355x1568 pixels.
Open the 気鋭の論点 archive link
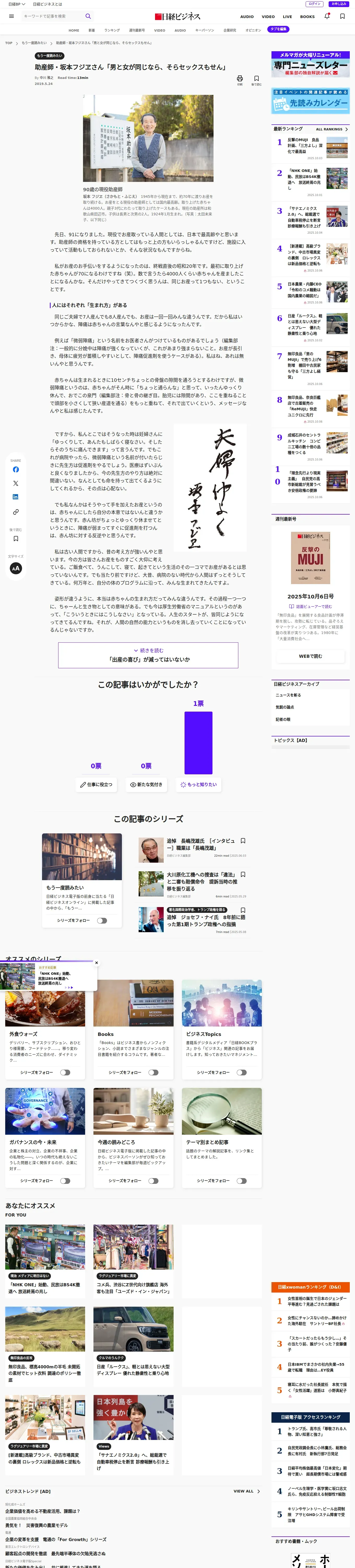coord(285,707)
